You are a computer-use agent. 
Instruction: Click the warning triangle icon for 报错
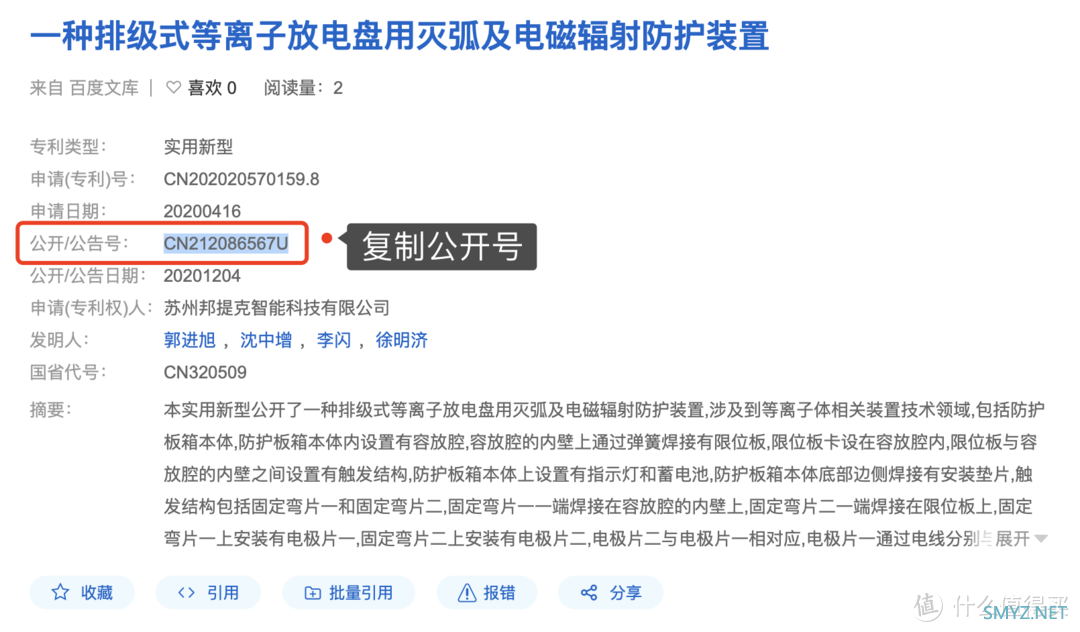point(467,592)
